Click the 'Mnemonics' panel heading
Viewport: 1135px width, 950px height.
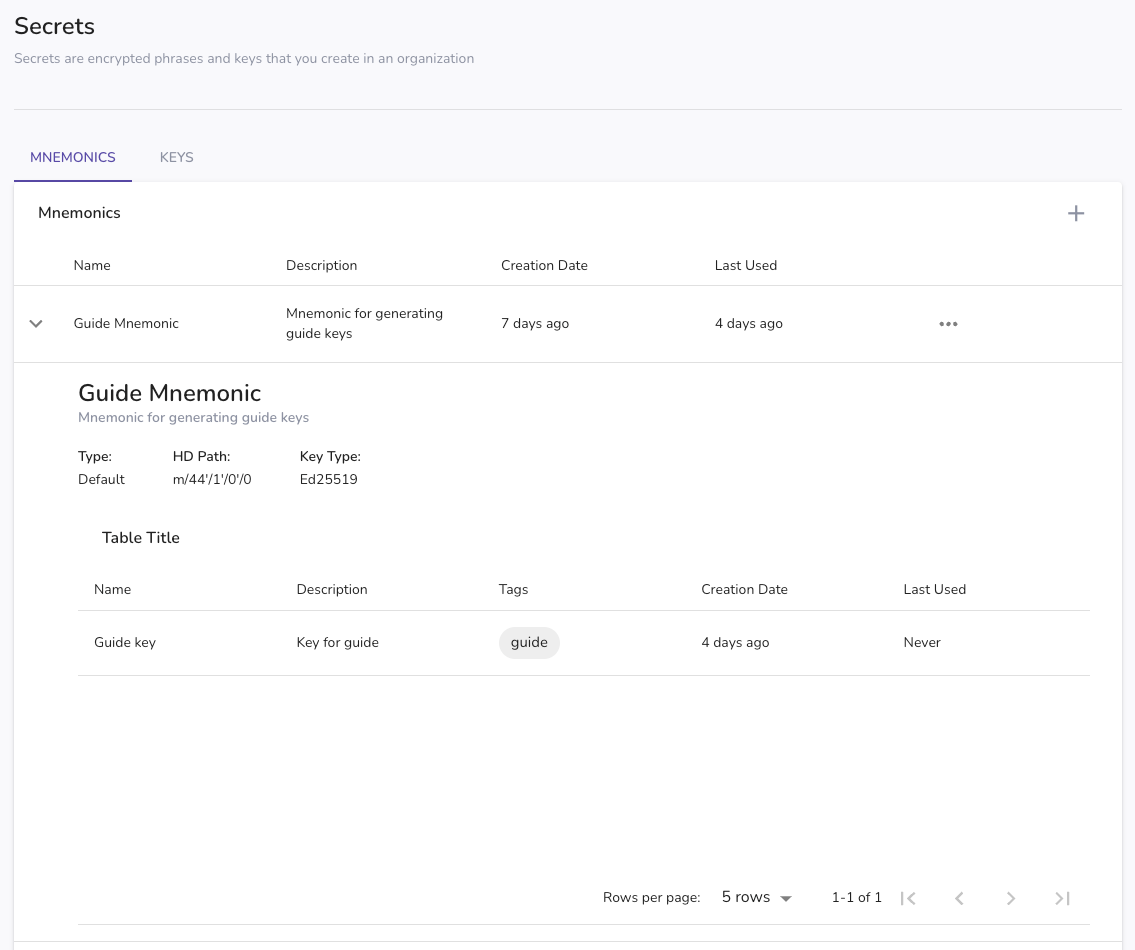79,213
